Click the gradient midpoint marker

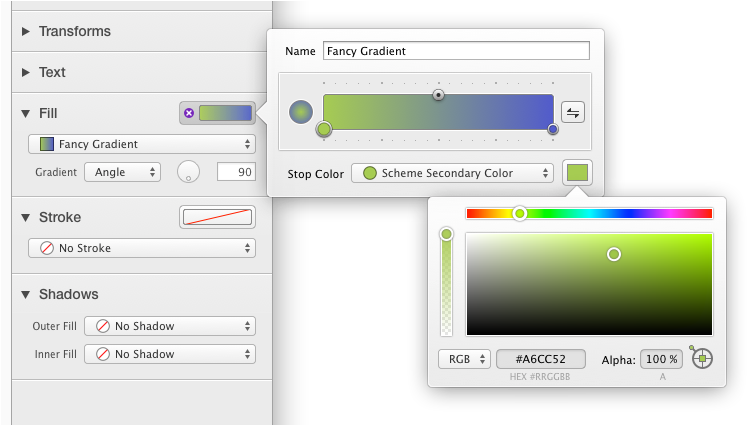point(438,94)
